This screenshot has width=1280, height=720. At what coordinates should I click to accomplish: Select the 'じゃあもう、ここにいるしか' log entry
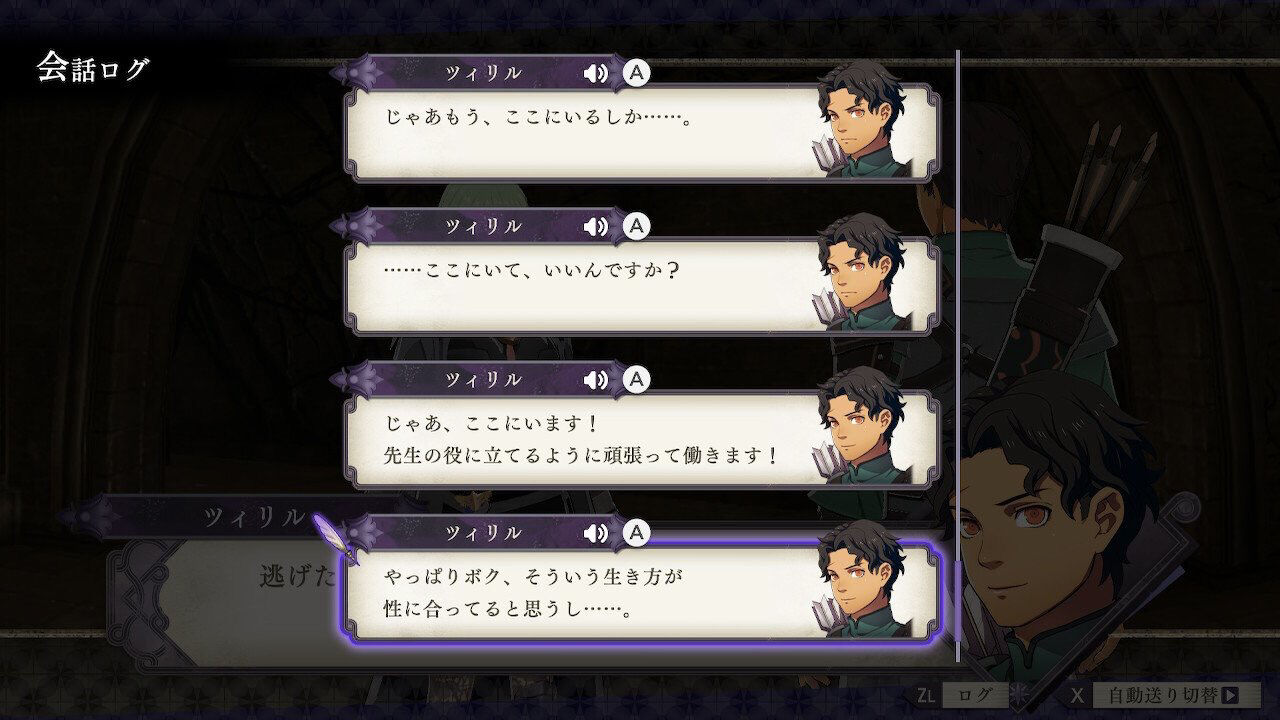point(642,133)
